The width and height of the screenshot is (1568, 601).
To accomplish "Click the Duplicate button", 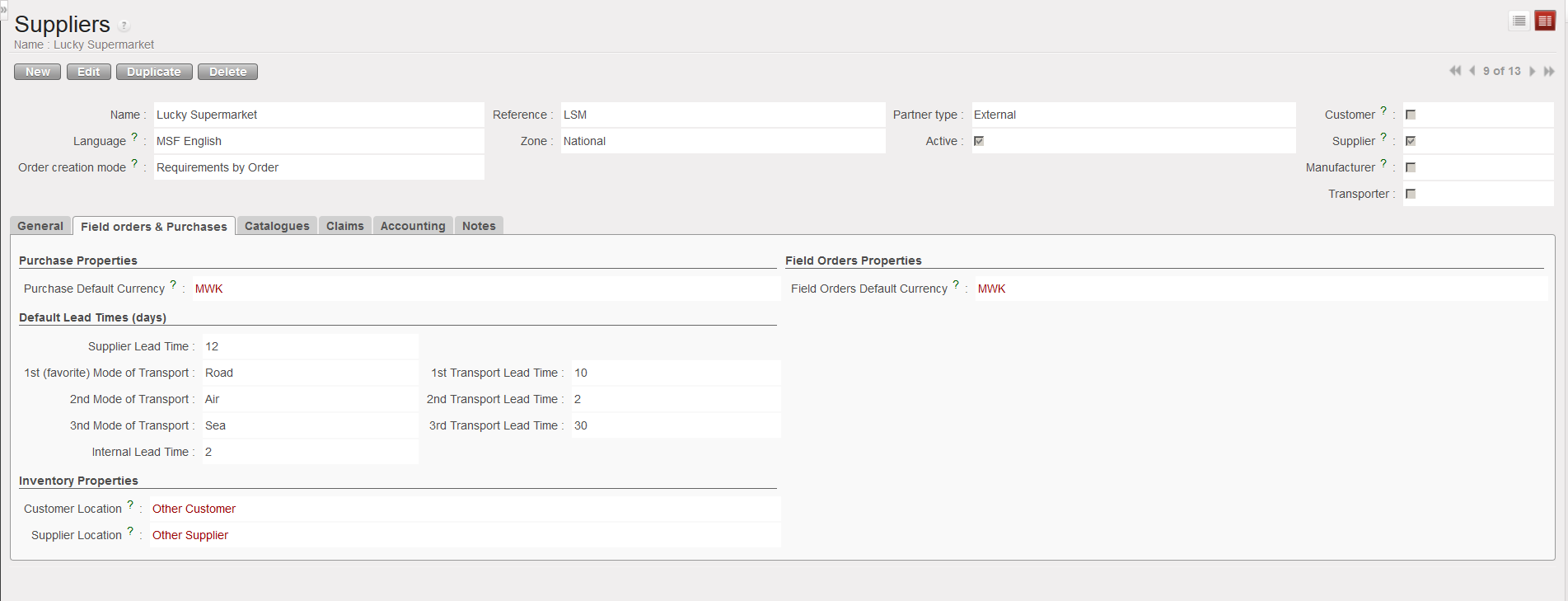I will [x=154, y=72].
